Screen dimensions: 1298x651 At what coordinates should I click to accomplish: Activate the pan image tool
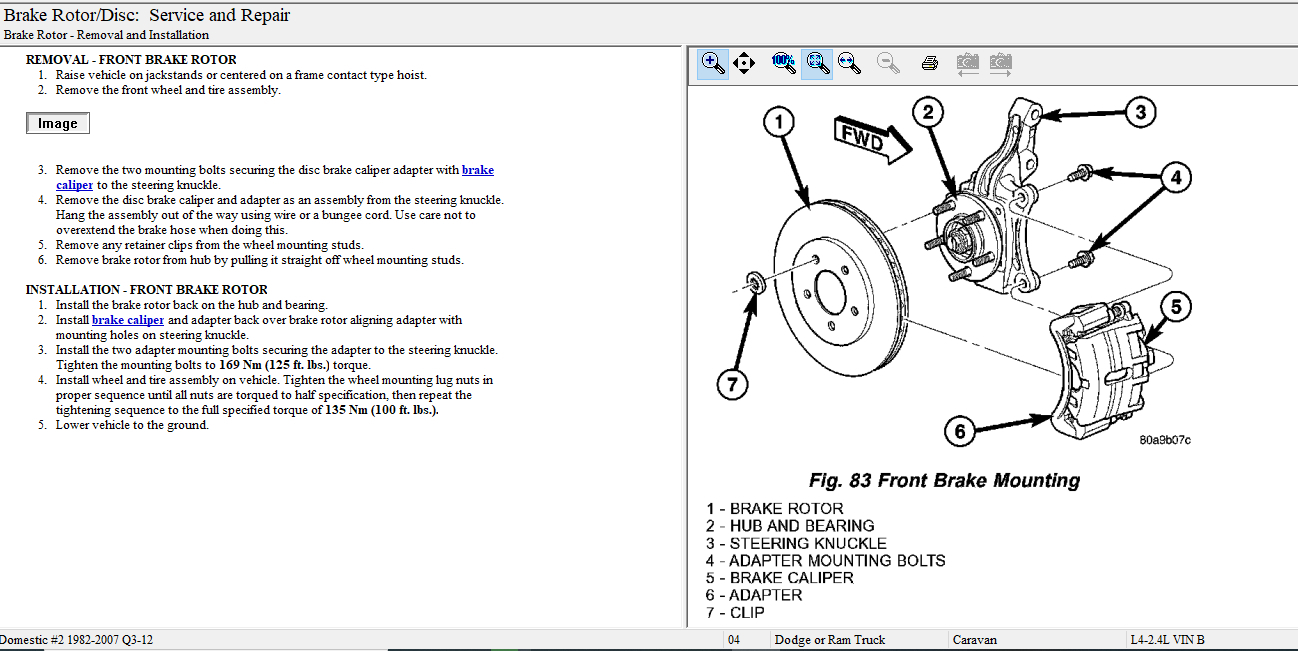pos(744,64)
